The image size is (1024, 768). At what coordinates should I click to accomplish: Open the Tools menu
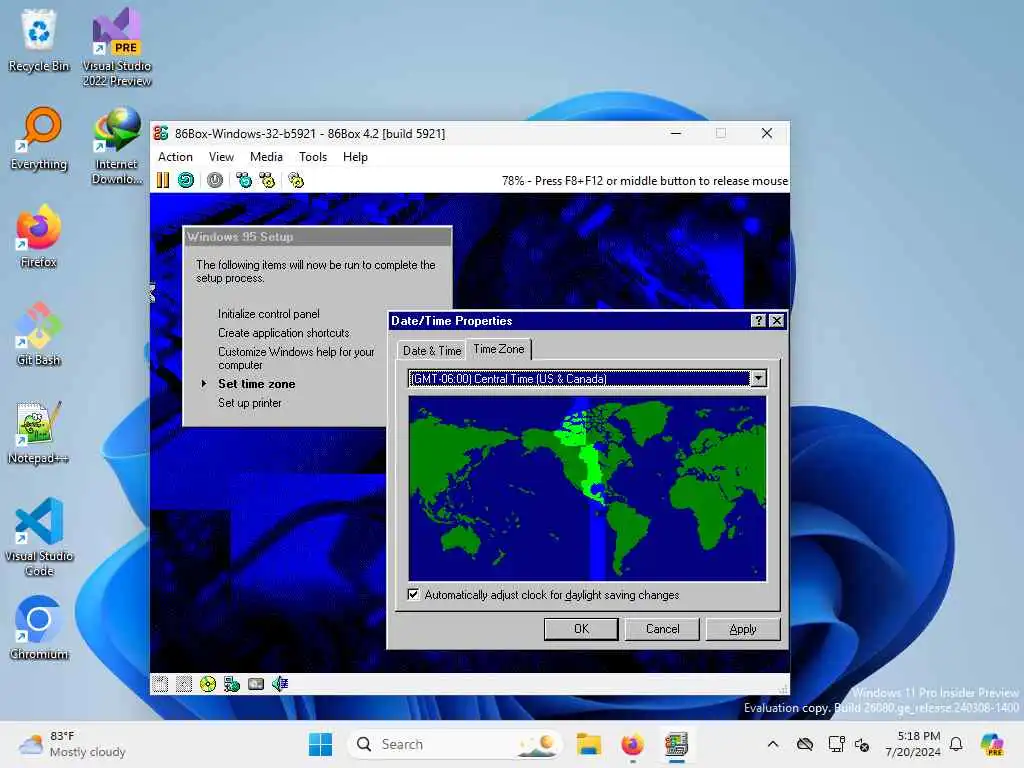(313, 157)
